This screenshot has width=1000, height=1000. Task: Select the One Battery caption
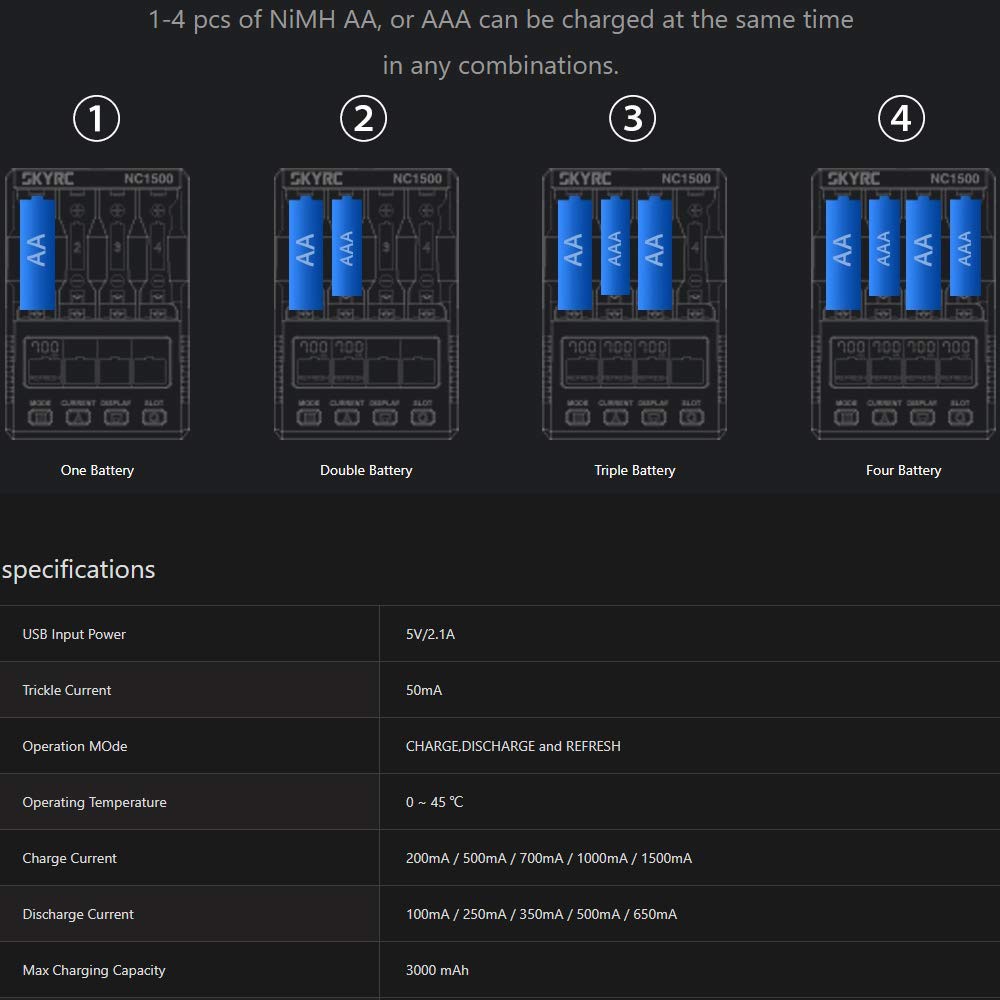click(x=97, y=470)
